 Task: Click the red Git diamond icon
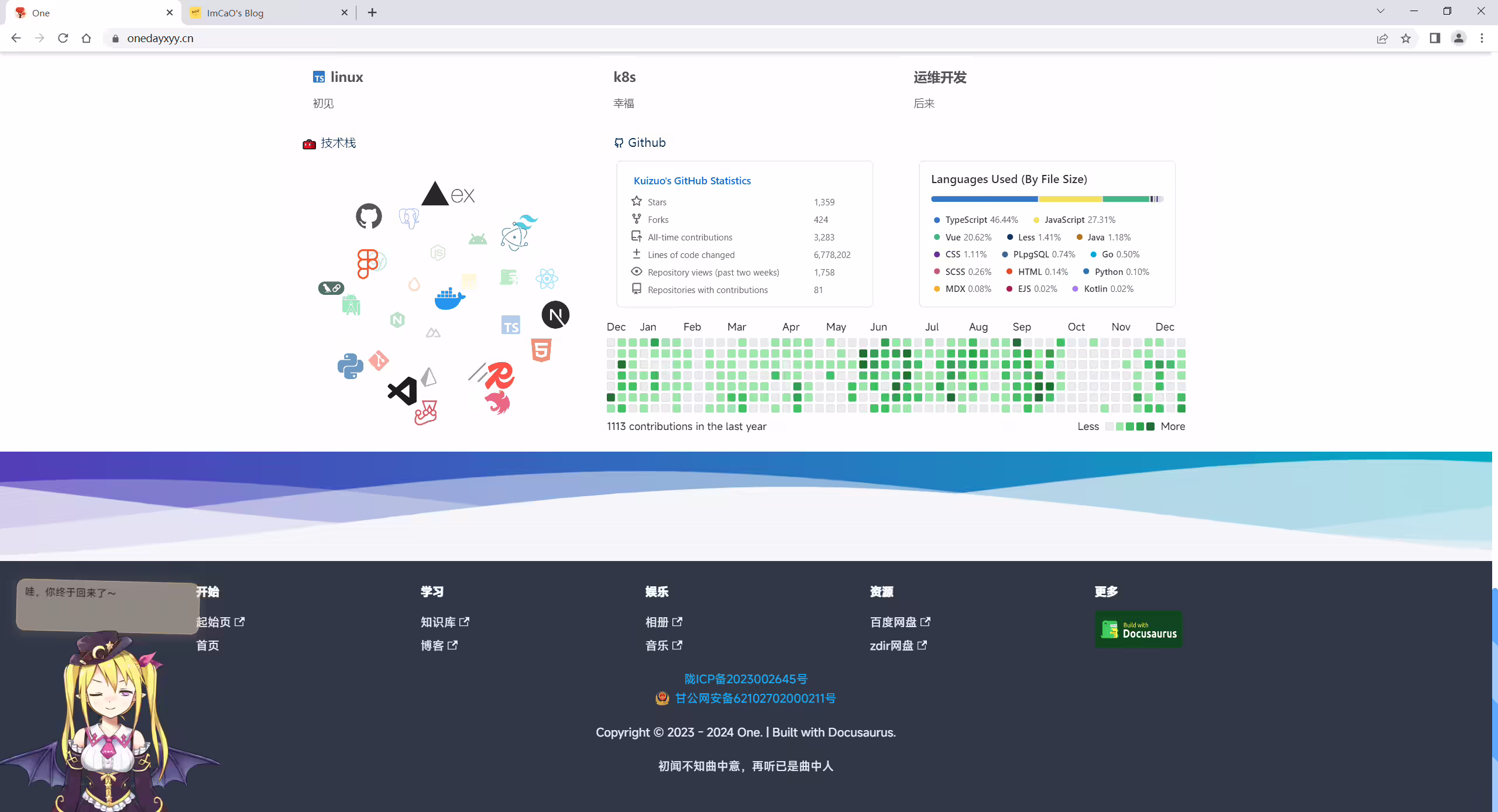(379, 360)
